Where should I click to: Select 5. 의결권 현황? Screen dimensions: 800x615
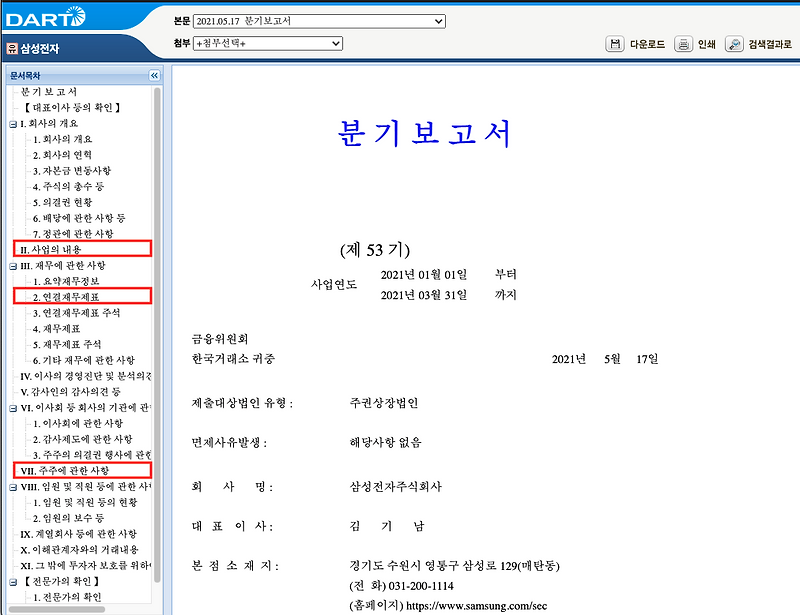[x=62, y=203]
